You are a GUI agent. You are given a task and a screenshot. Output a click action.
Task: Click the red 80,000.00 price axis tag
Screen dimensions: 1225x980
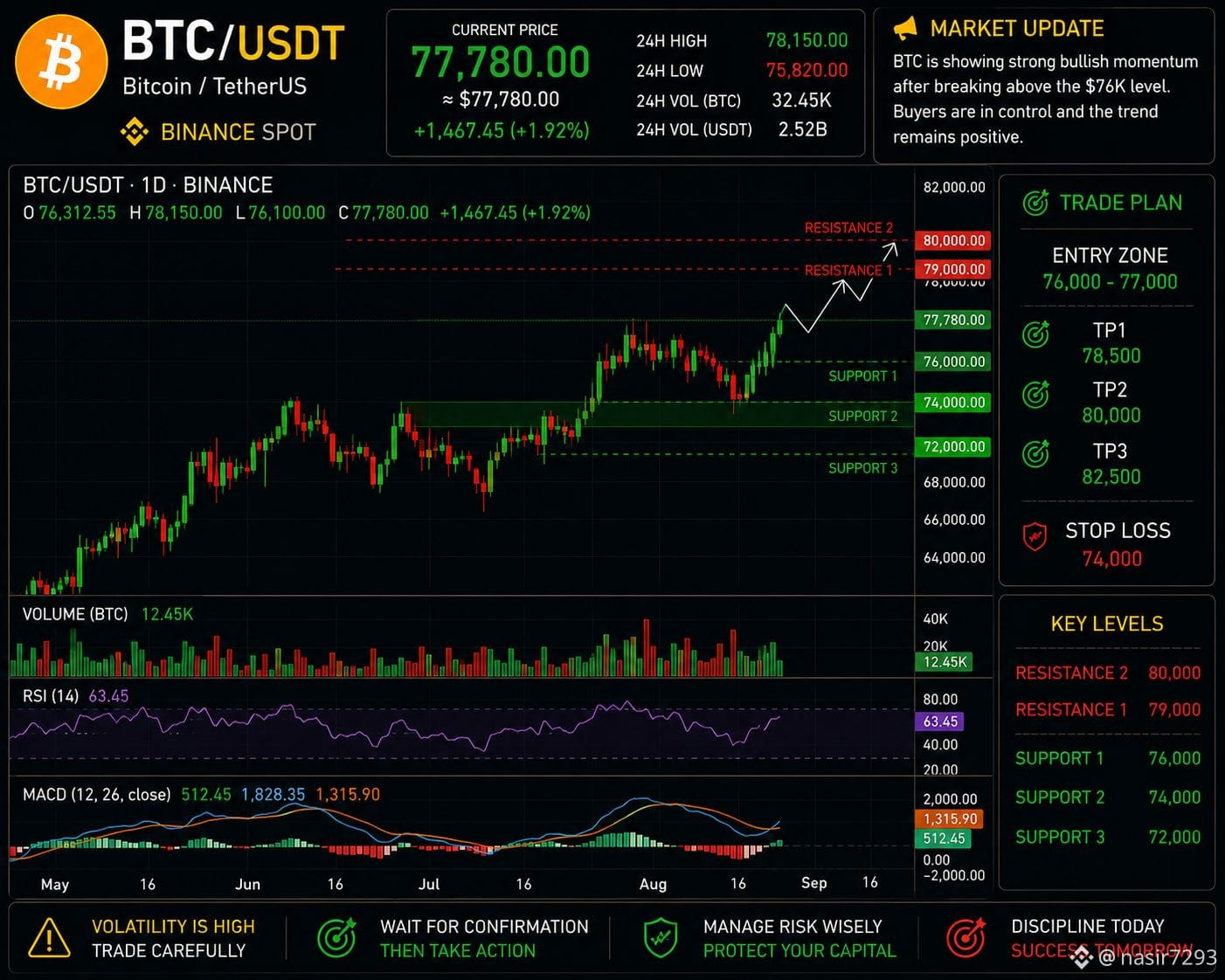coord(953,240)
